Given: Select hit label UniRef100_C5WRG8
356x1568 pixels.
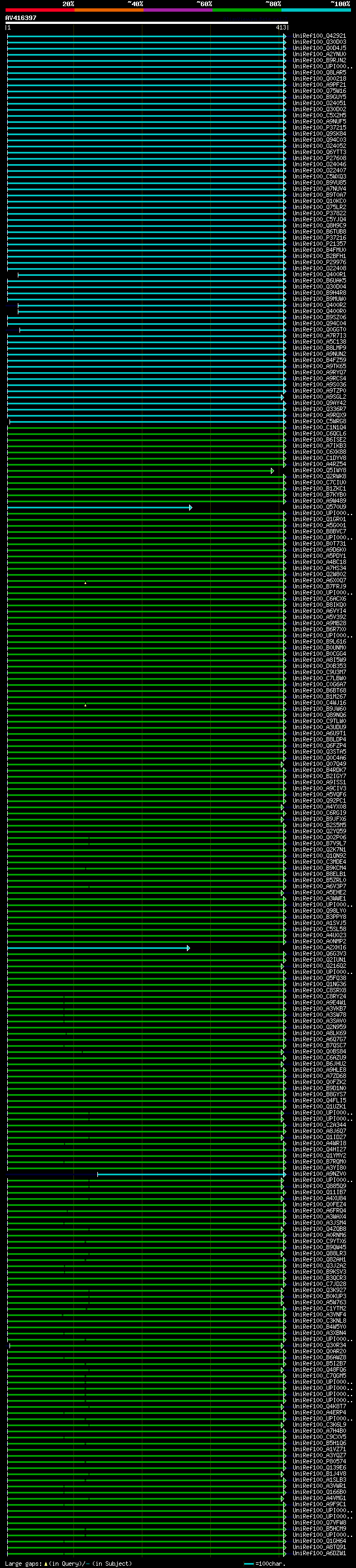Looking at the screenshot, I should click(319, 421).
